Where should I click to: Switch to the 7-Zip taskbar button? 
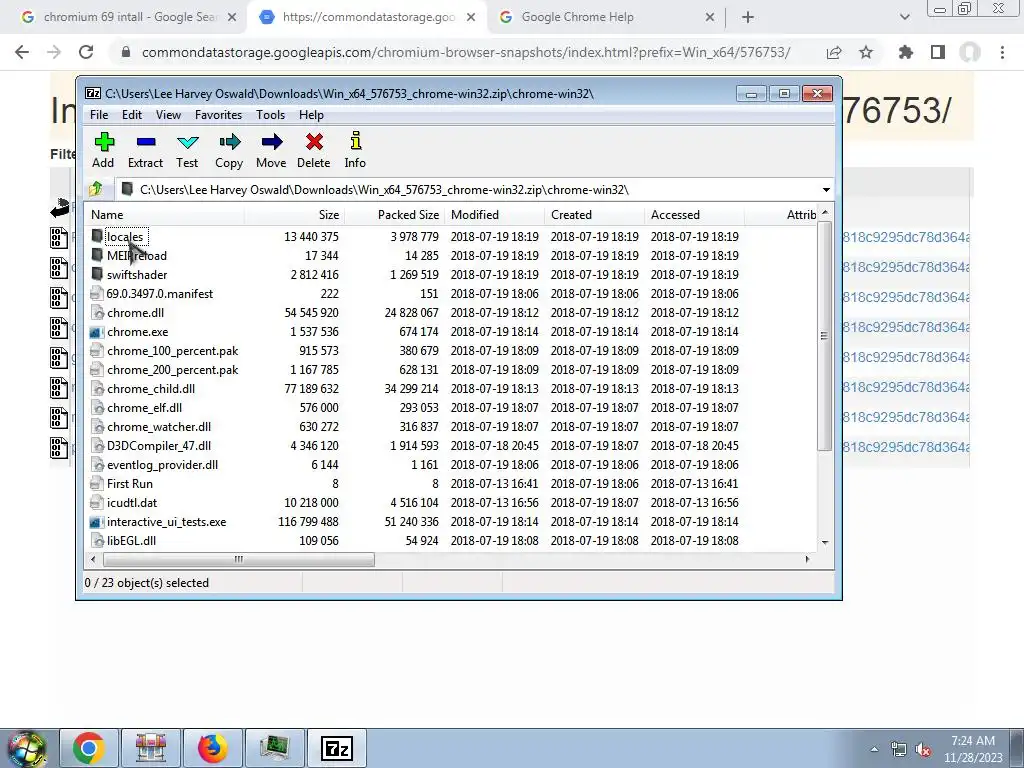coord(337,748)
